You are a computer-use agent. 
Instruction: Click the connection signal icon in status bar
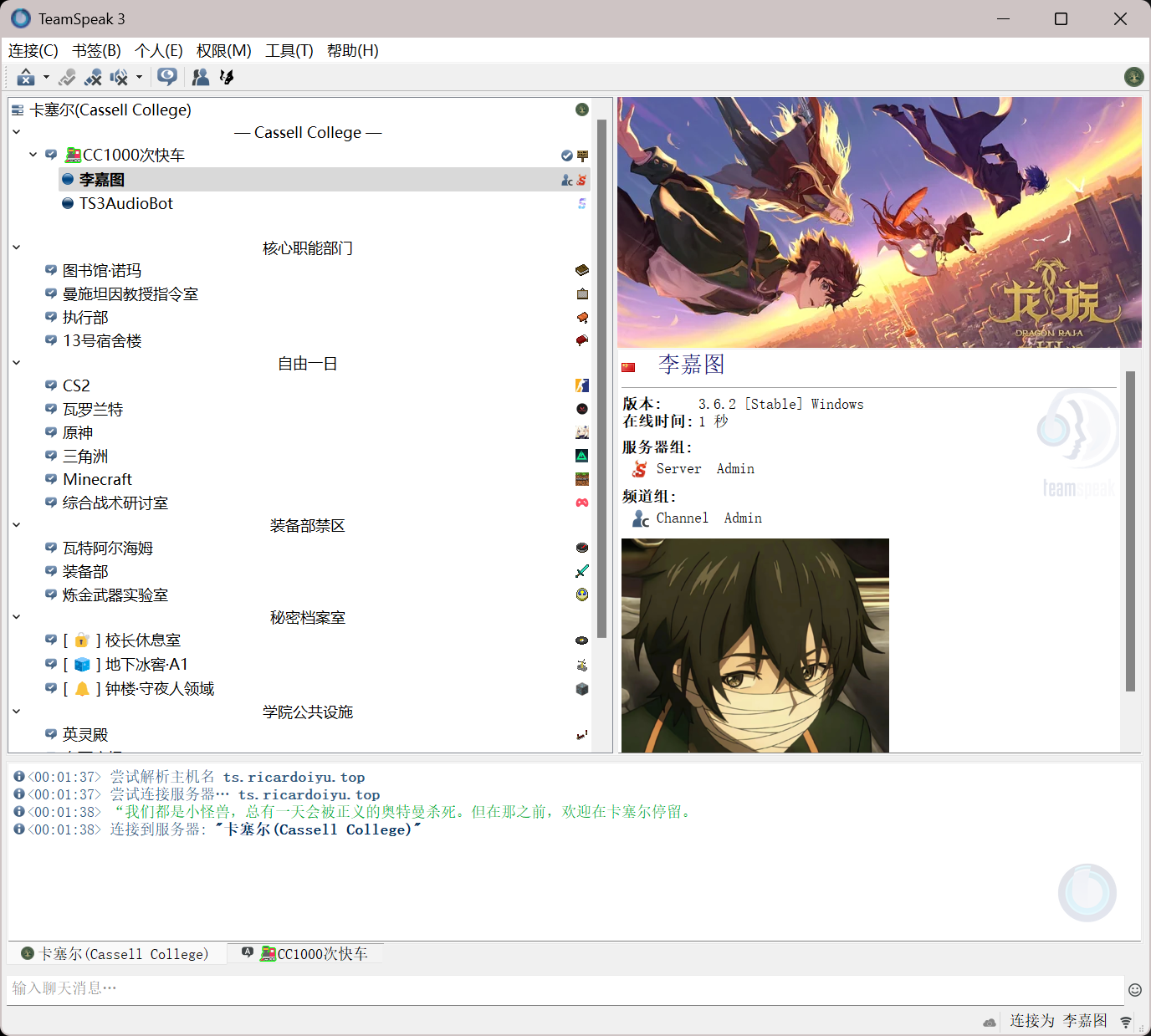tap(1126, 1022)
